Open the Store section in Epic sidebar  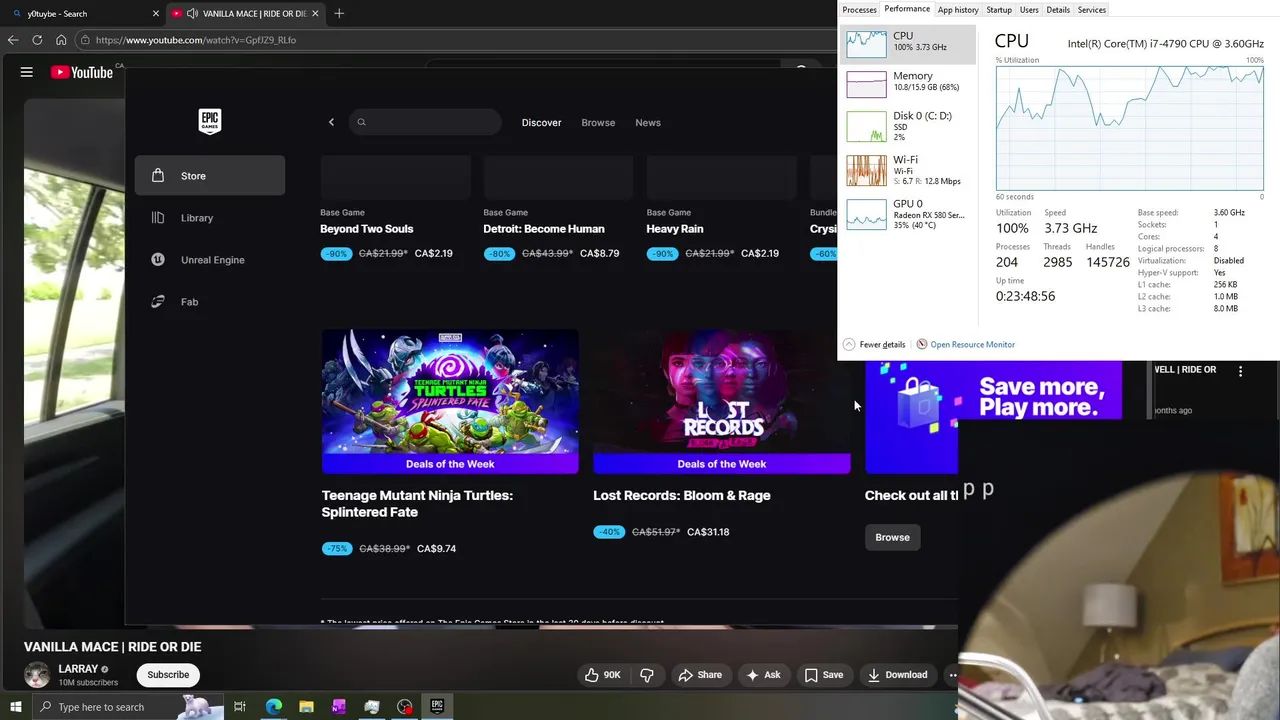pyautogui.click(x=210, y=176)
